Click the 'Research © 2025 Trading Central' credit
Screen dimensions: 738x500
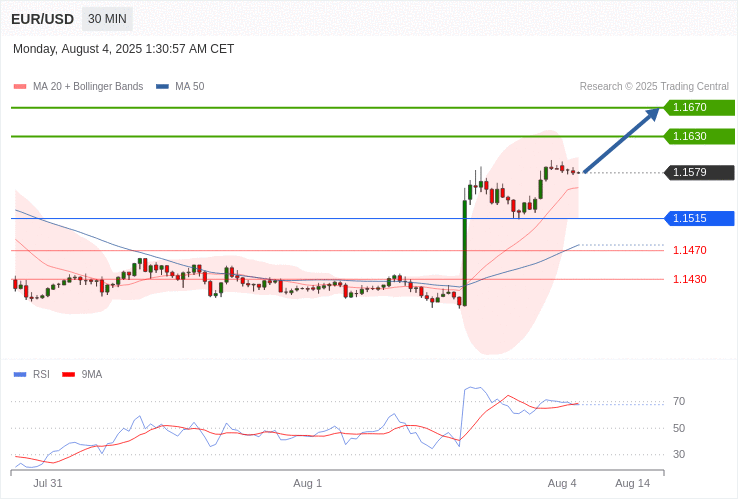click(x=654, y=87)
